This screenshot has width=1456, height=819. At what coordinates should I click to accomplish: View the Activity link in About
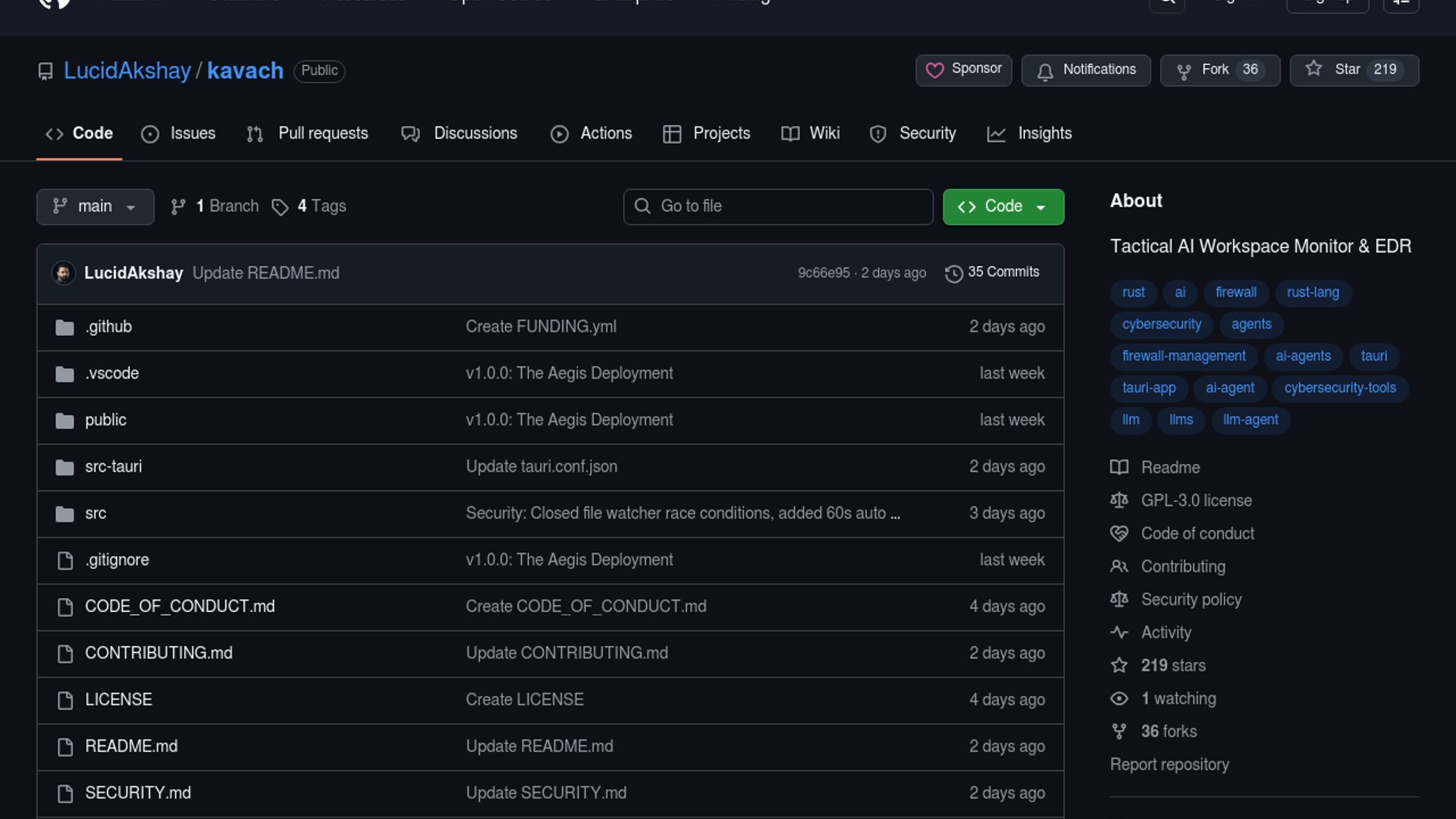coord(1166,632)
